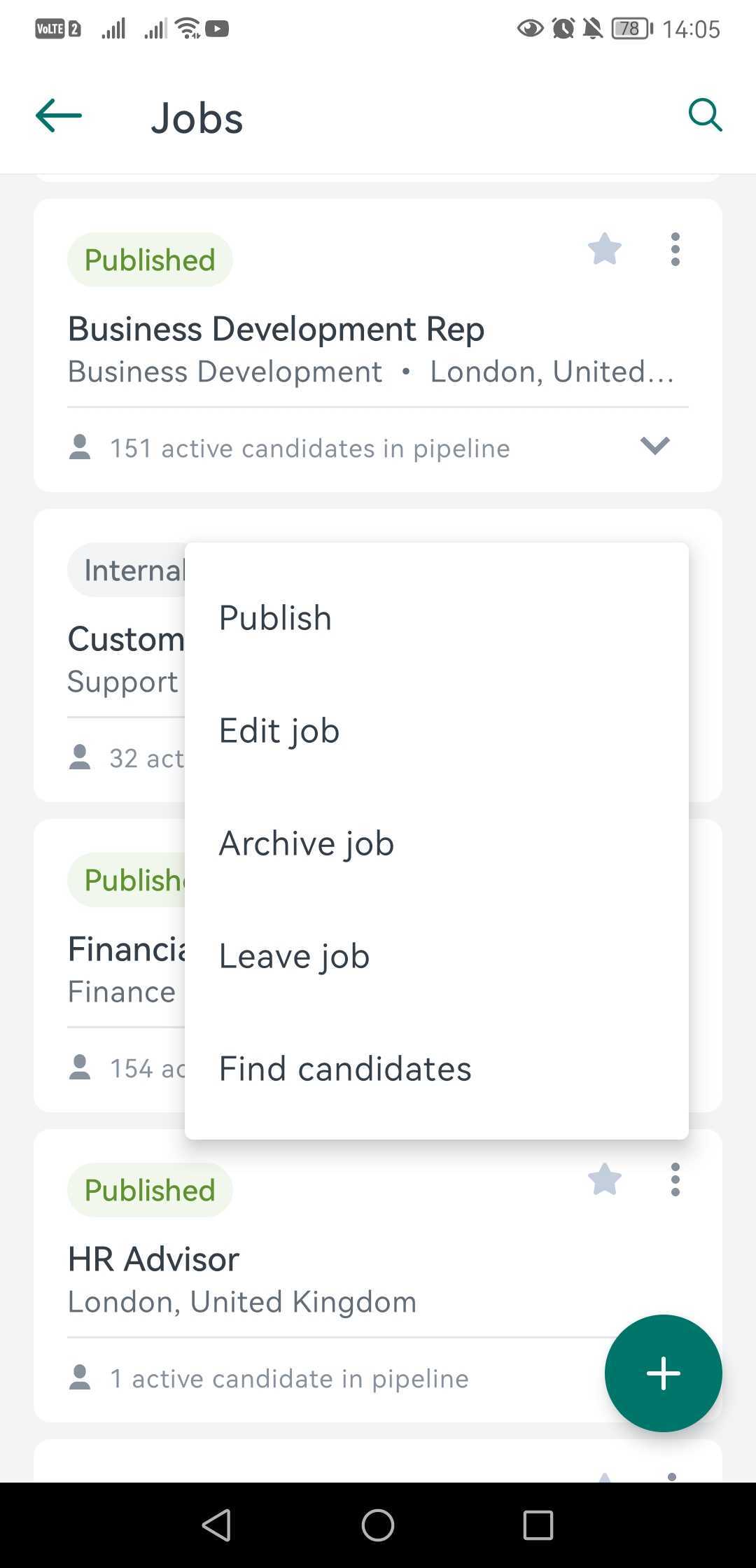Screen dimensions: 756x1568
Task: Open the Business Development Rep job title
Action: pos(276,329)
